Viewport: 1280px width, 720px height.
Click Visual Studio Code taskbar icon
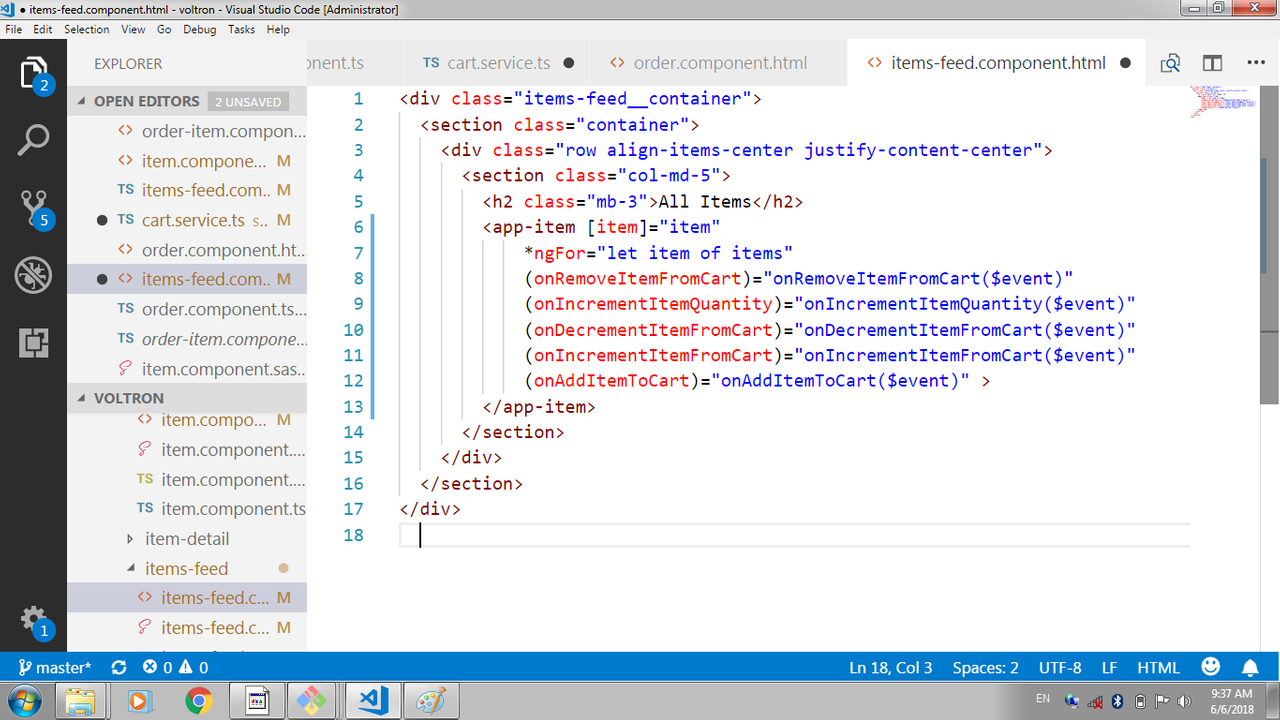click(x=372, y=701)
